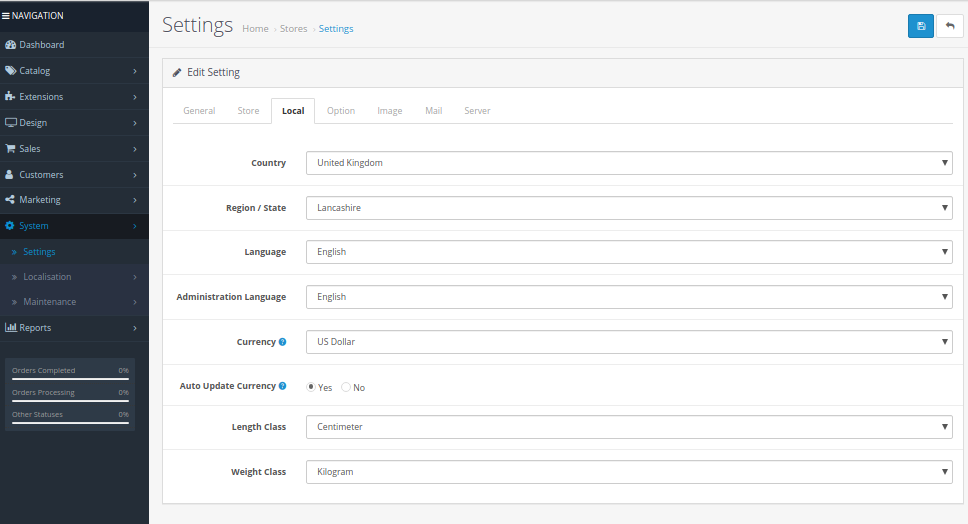Click the Dashboard gauge icon
This screenshot has height=524, width=968.
point(11,45)
